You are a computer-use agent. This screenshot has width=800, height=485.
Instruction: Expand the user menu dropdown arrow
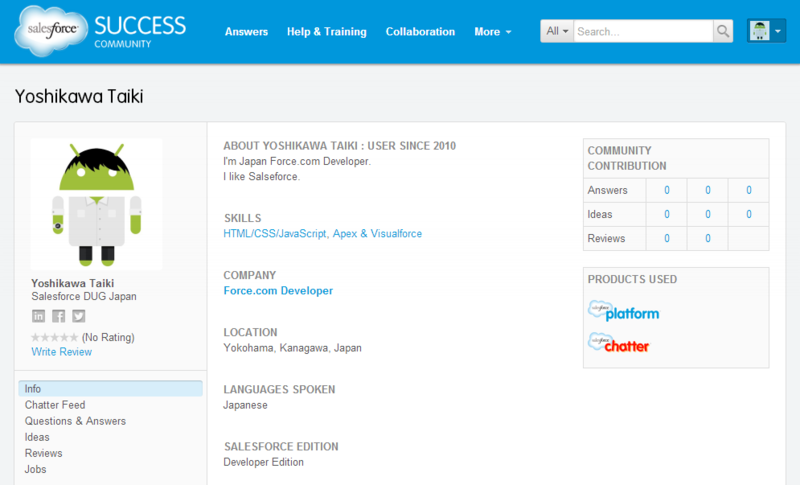tap(778, 31)
